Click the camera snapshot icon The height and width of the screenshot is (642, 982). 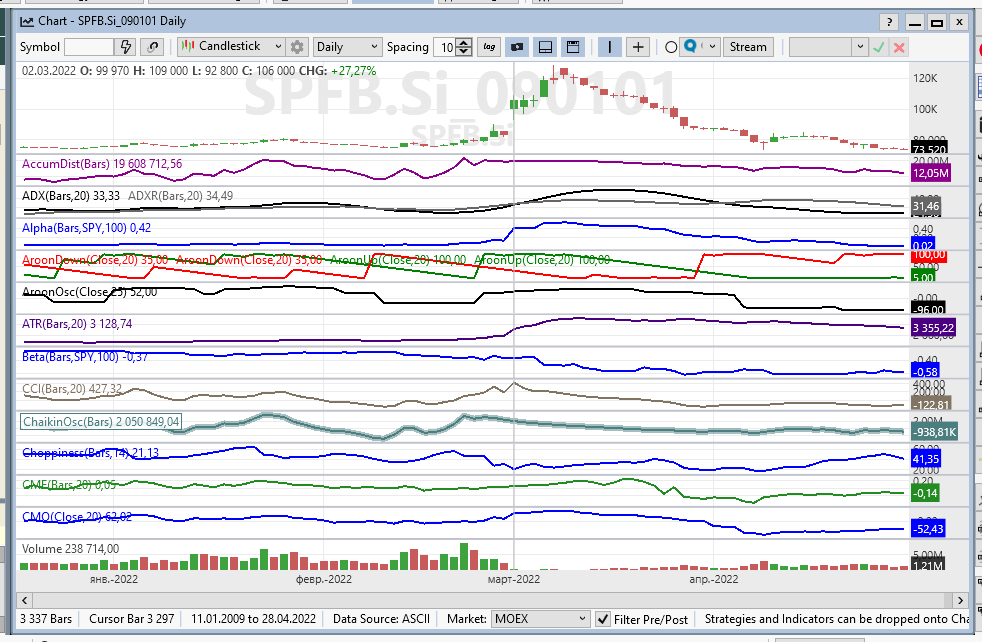[517, 47]
